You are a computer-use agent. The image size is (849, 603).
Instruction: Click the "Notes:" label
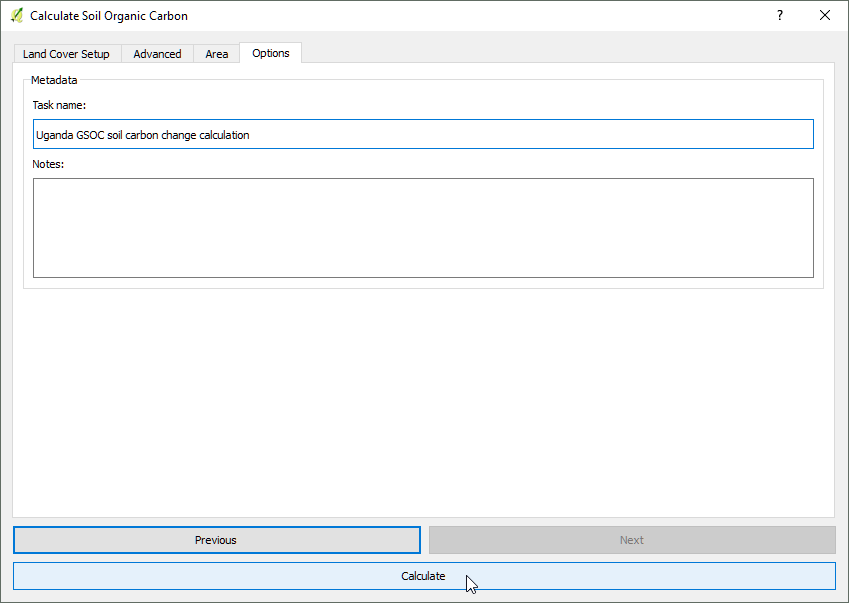[48, 164]
